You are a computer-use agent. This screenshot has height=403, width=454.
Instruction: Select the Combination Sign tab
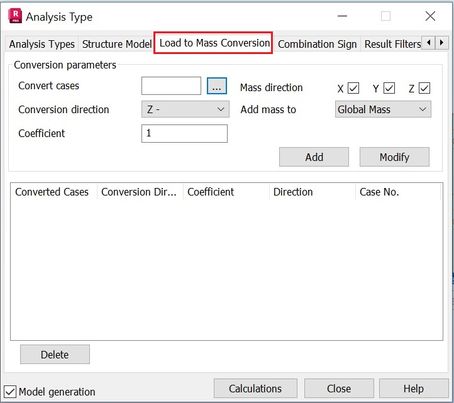click(317, 44)
